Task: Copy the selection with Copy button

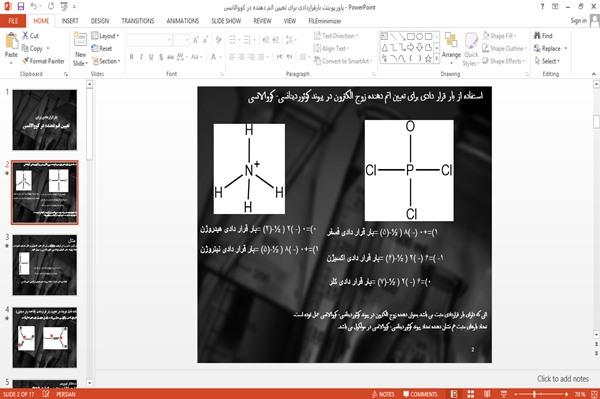Action: 36,48
